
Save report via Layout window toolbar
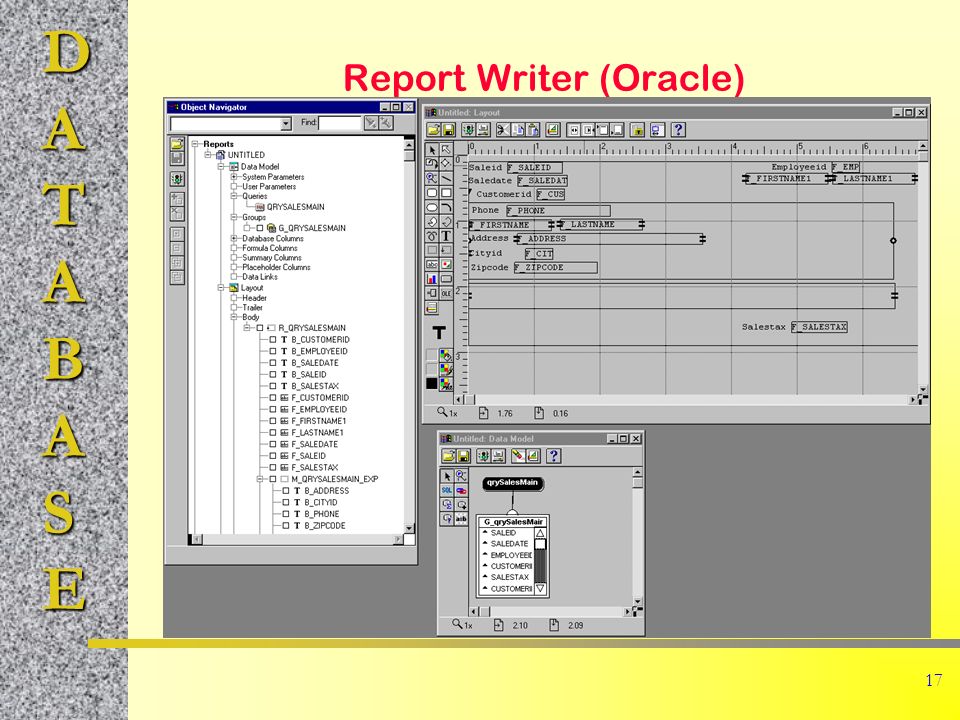(x=448, y=130)
